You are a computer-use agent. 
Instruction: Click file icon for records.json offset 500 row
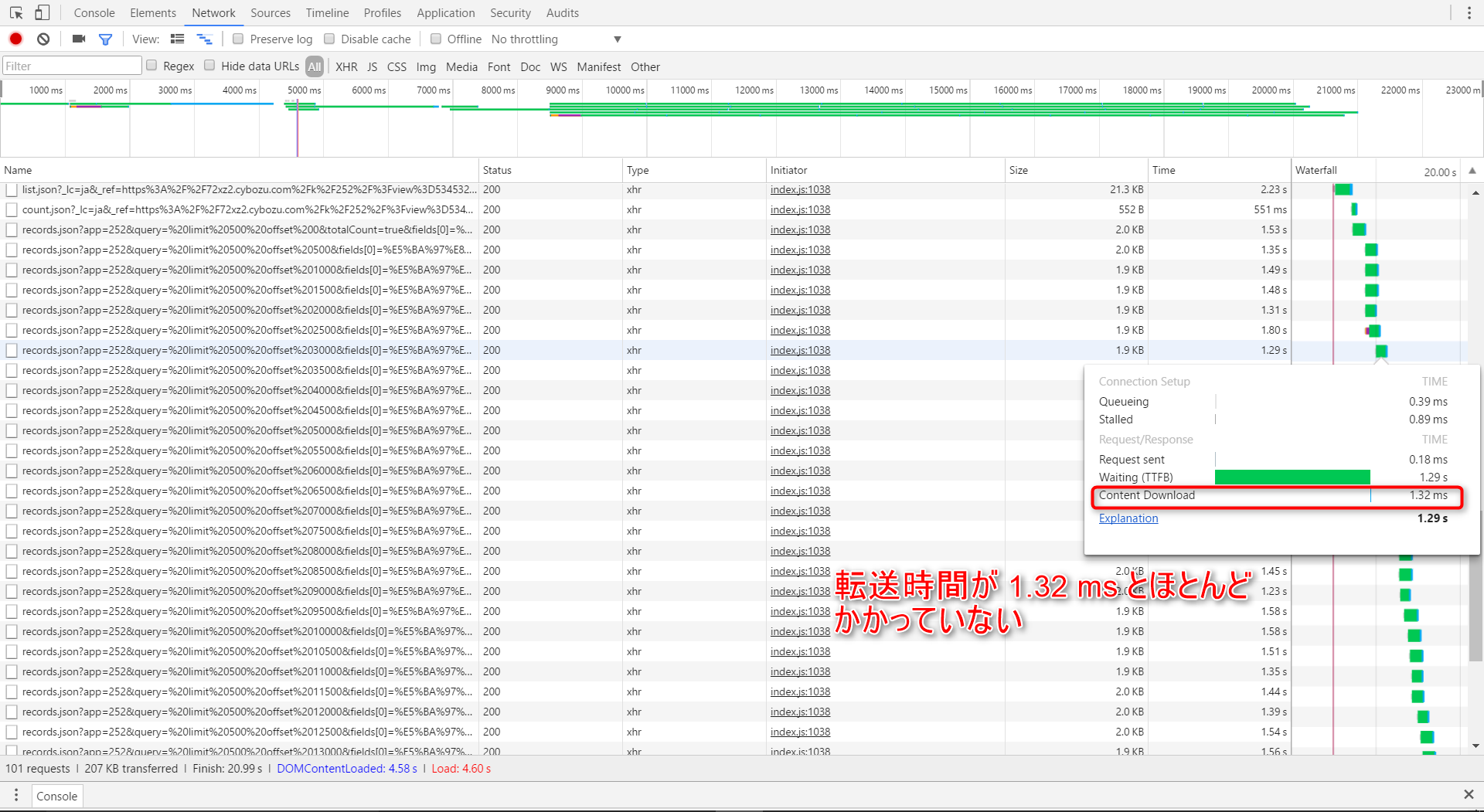pyautogui.click(x=12, y=250)
